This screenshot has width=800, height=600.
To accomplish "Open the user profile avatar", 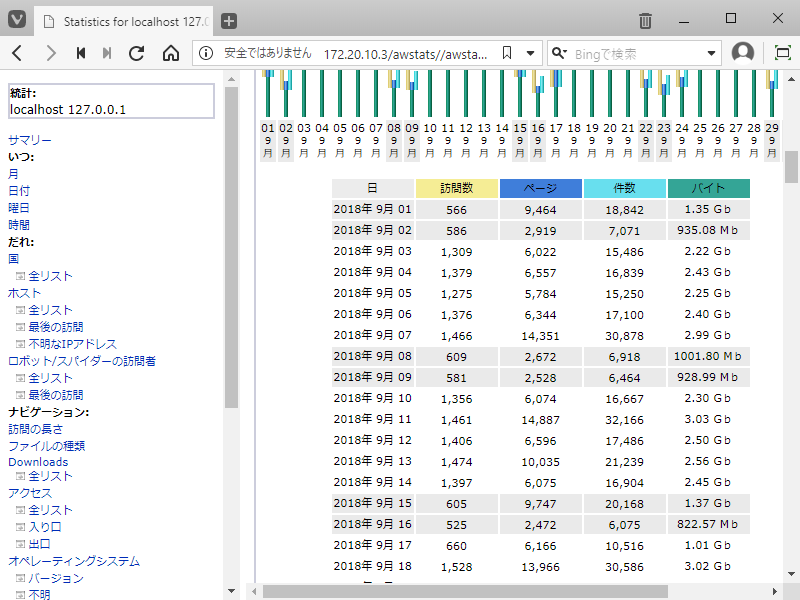I will click(742, 53).
